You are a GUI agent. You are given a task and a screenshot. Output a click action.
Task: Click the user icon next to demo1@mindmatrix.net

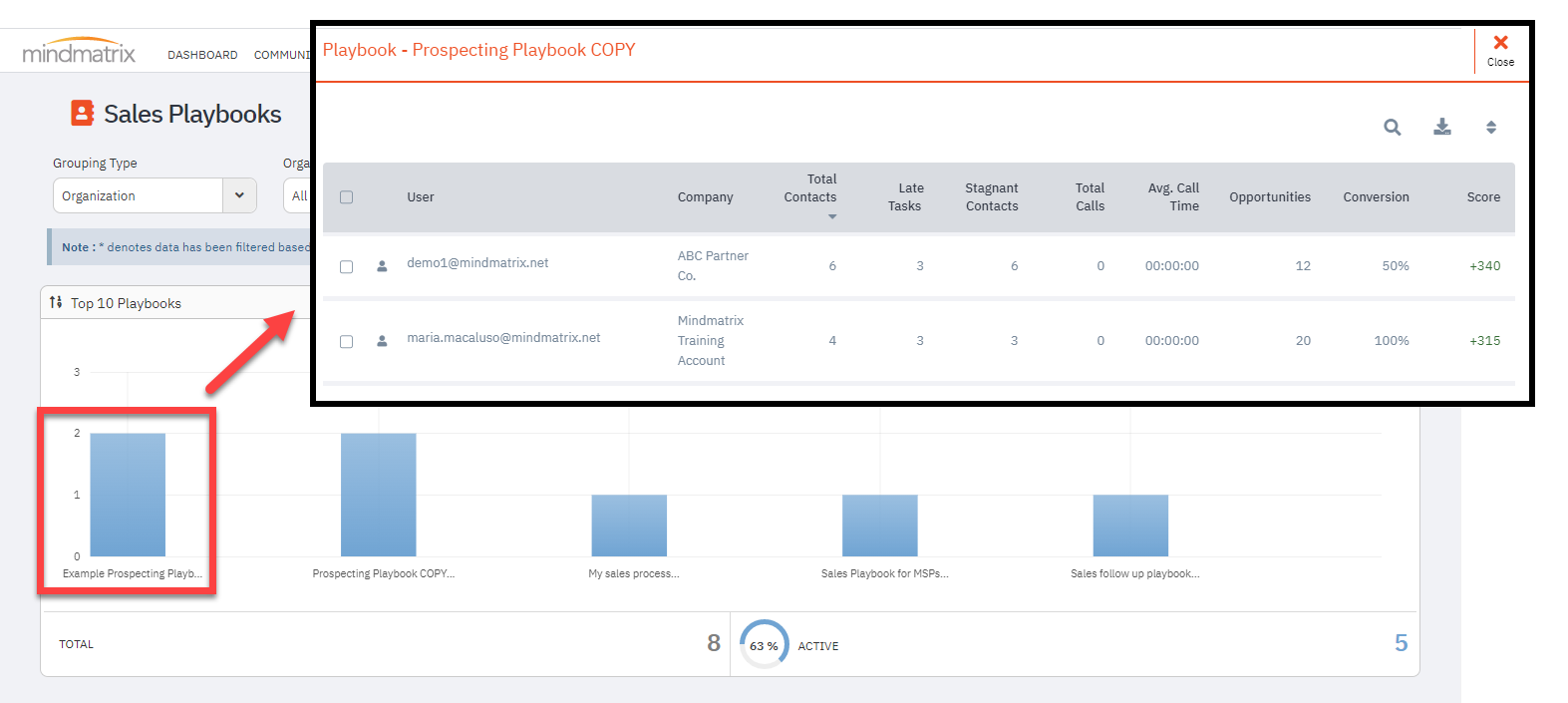tap(382, 266)
